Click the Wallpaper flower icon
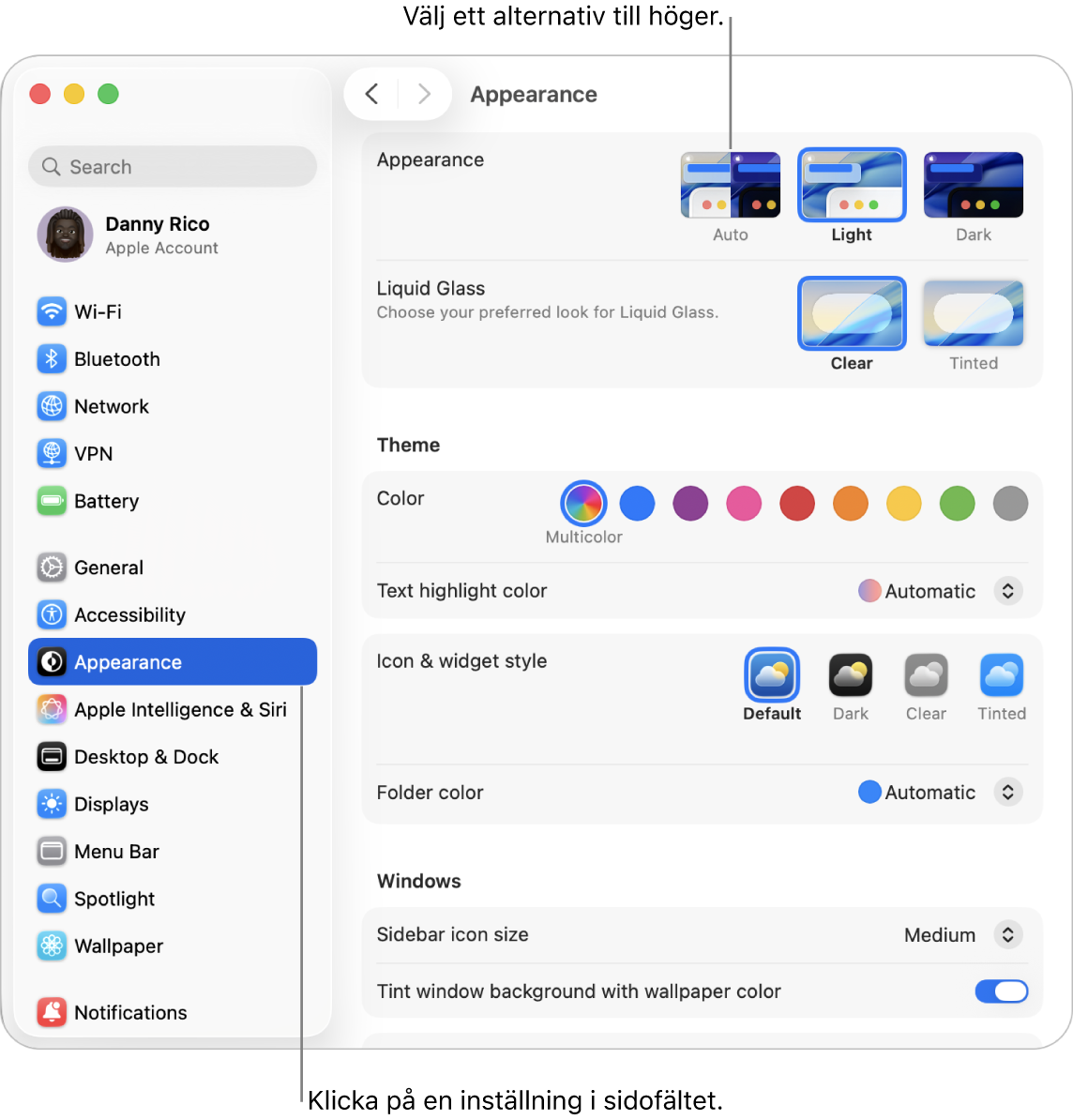Viewport: 1073px width, 1120px height. coord(52,946)
